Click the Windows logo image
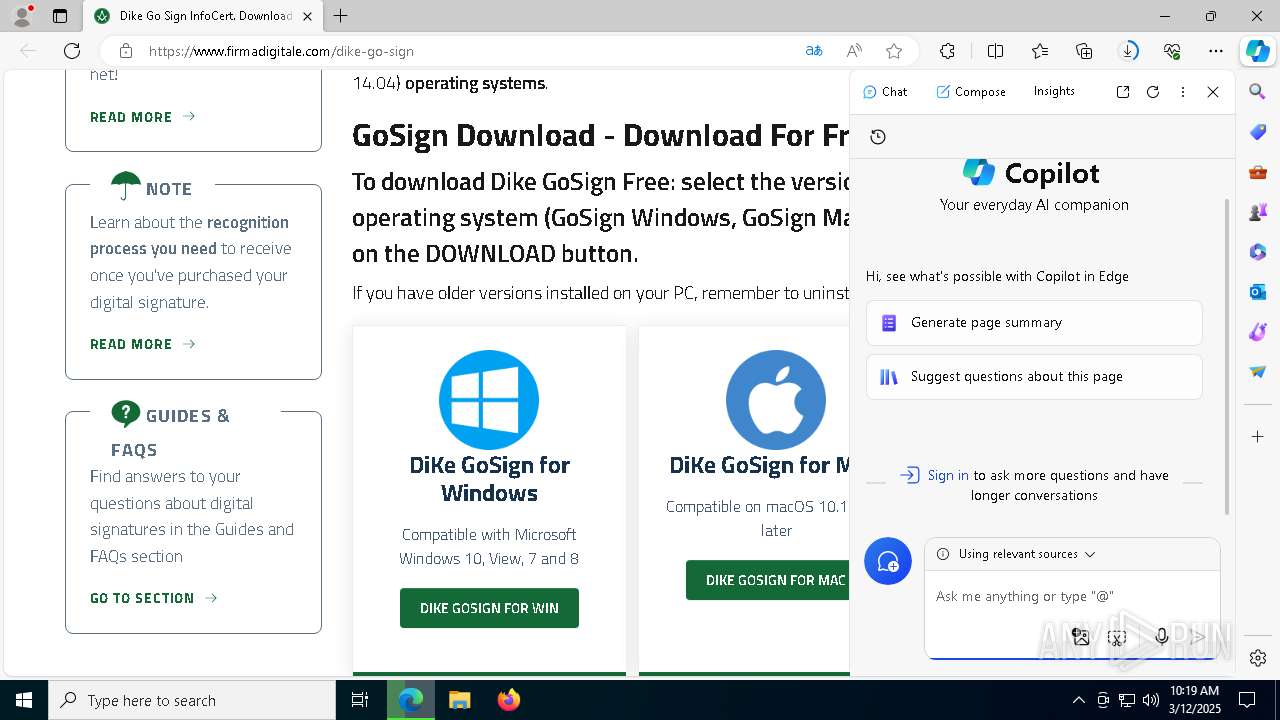This screenshot has width=1280, height=720. [x=489, y=400]
